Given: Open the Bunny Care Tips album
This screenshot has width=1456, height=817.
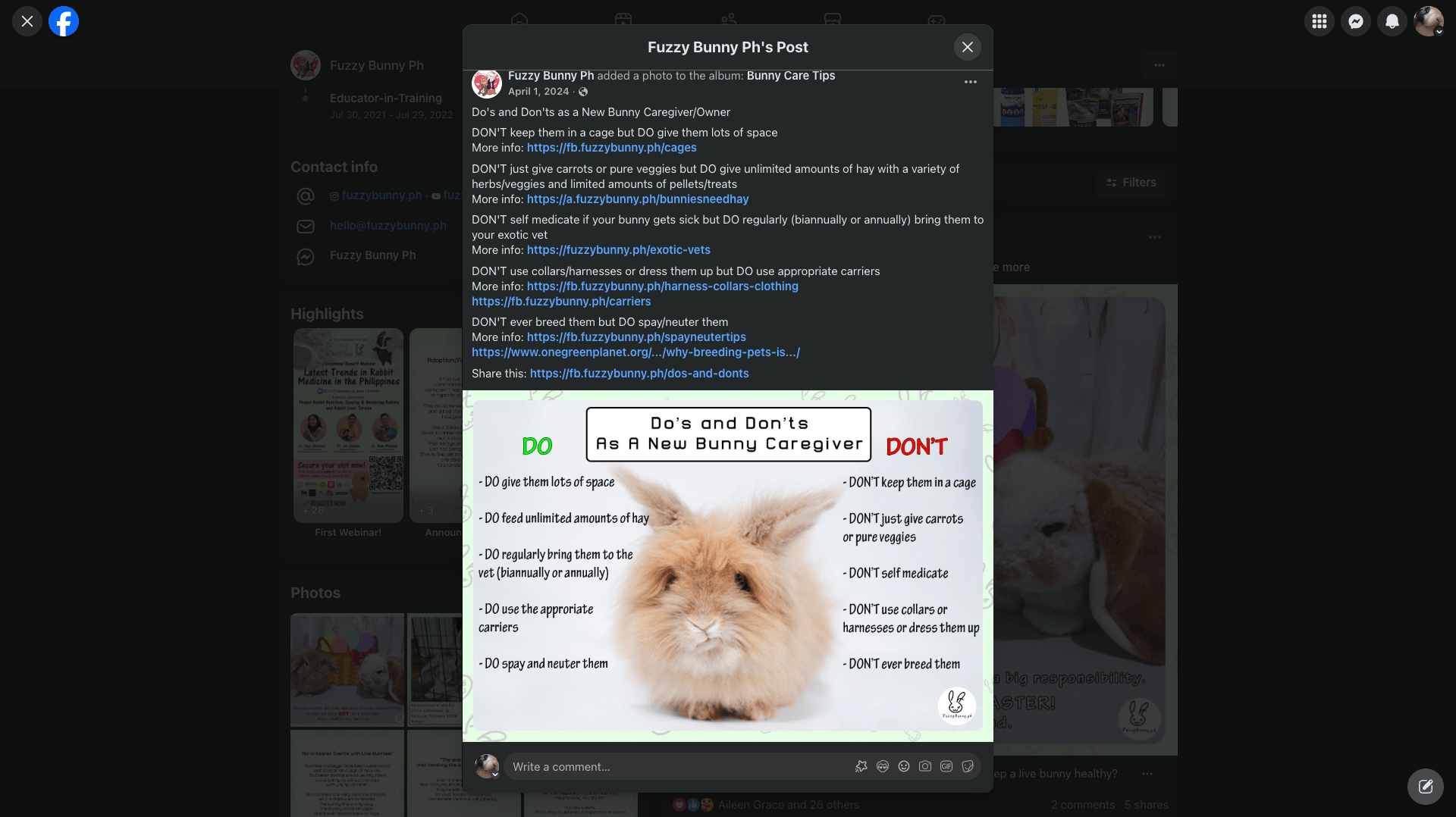Looking at the screenshot, I should coord(790,76).
